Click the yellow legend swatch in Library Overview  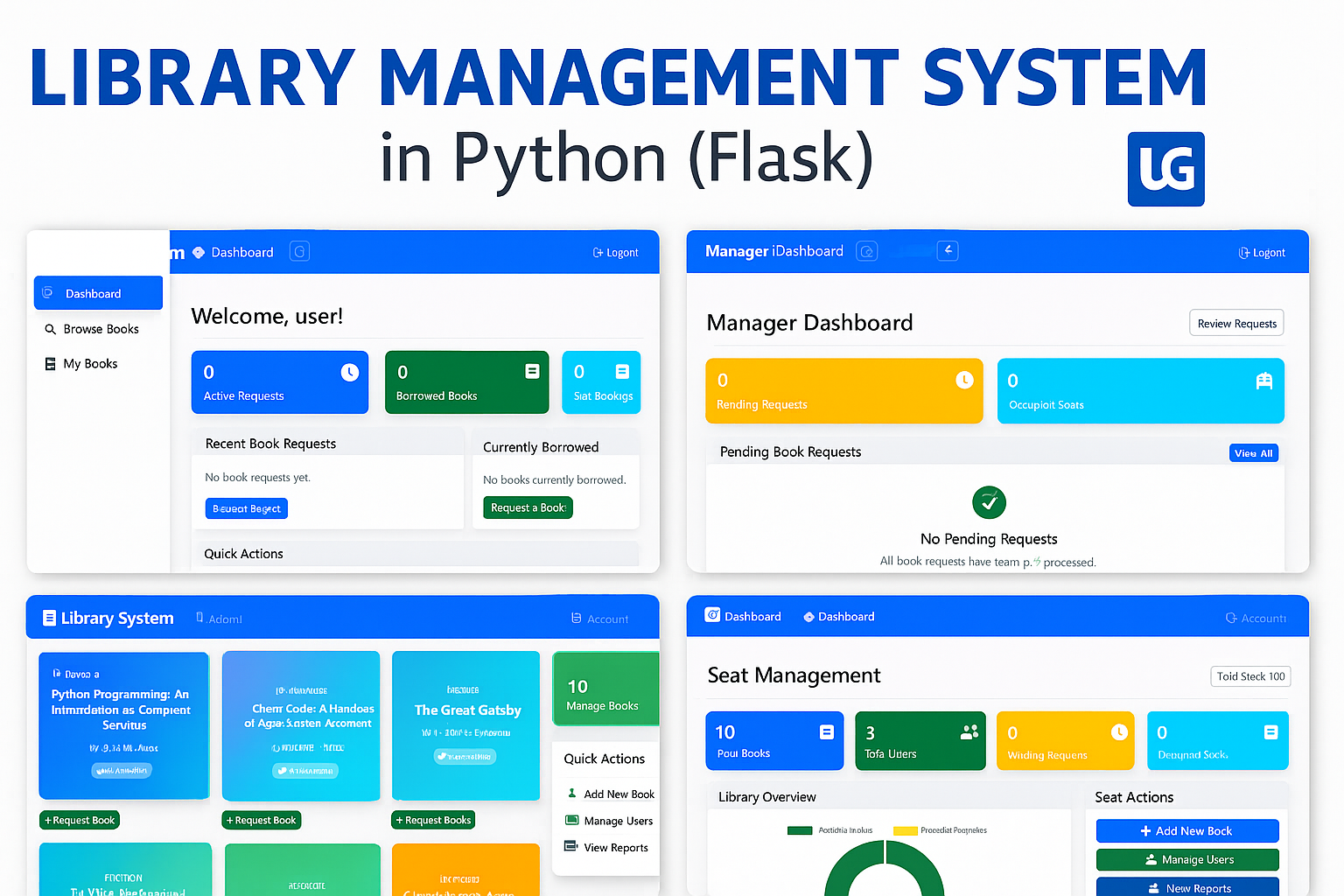point(905,830)
